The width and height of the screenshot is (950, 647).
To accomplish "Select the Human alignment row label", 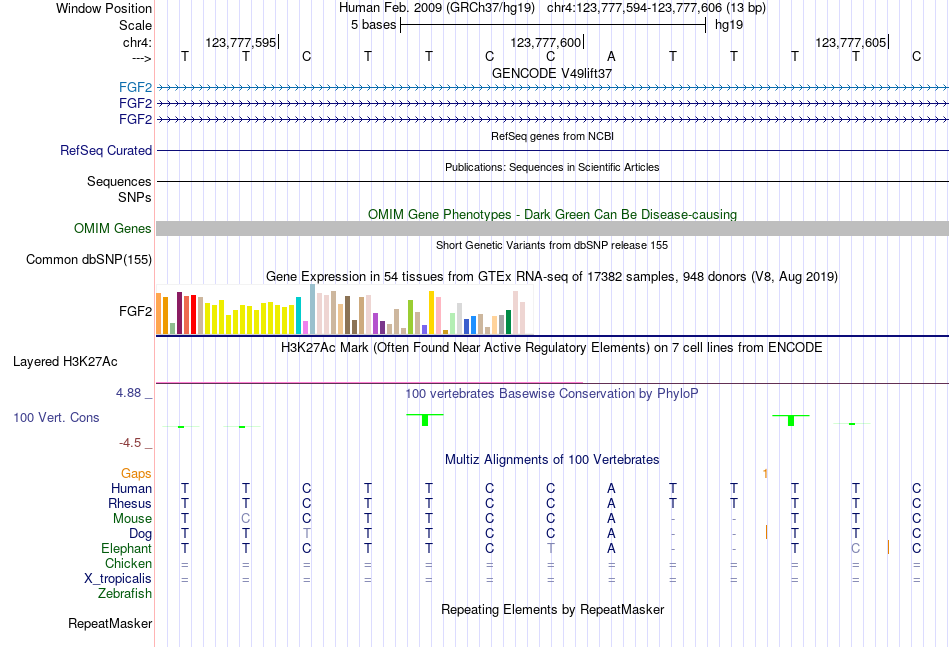I will 131,488.
